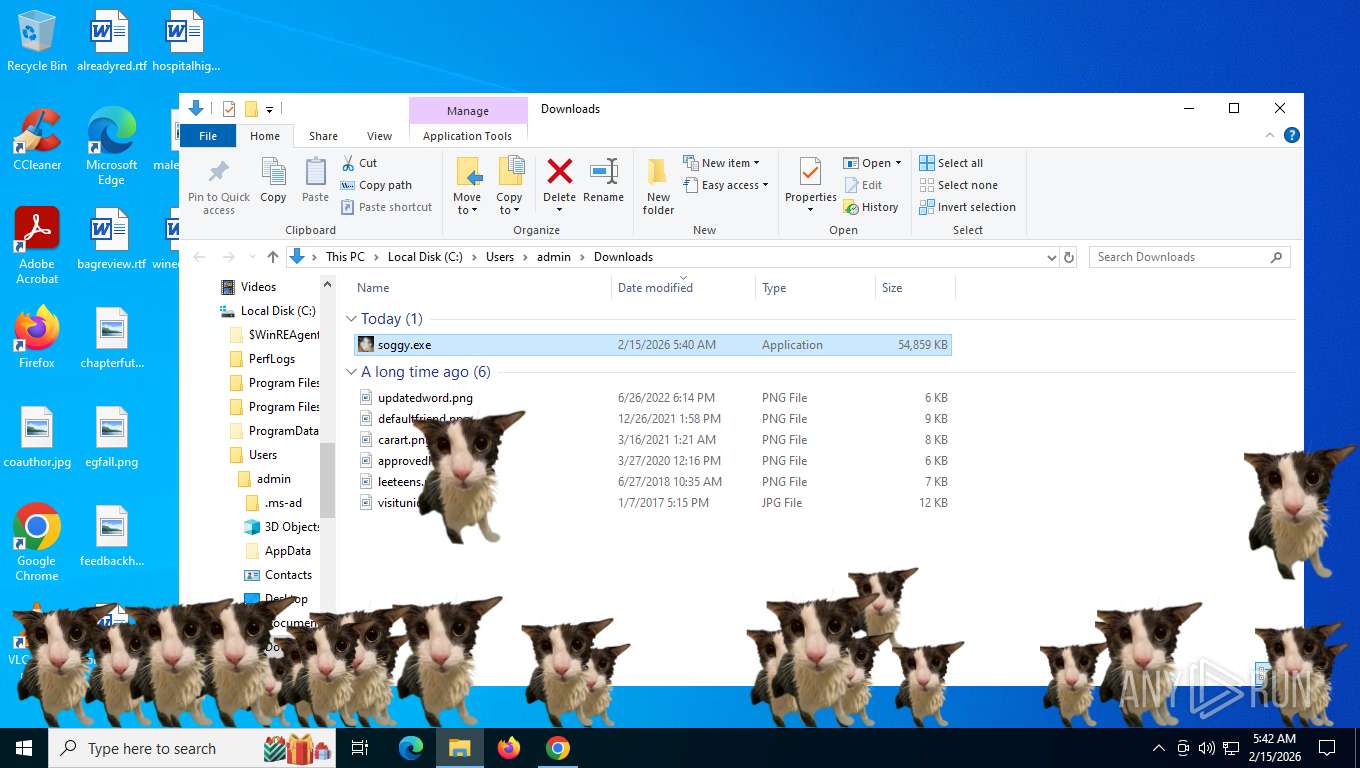Expand the Open dropdown in ribbon

point(872,163)
